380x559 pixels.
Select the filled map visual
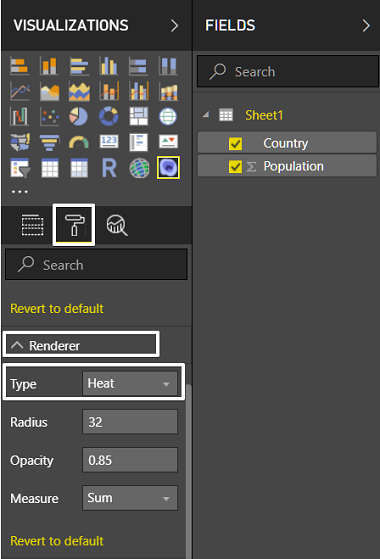coord(19,142)
